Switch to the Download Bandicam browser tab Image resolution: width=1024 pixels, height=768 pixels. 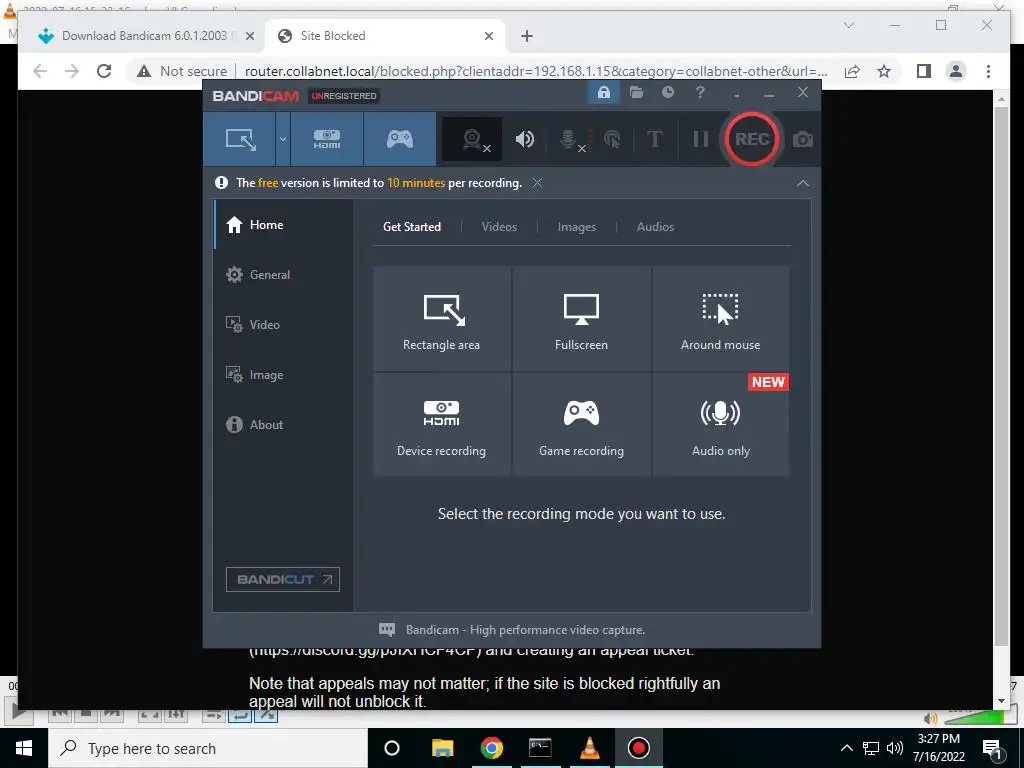[144, 36]
